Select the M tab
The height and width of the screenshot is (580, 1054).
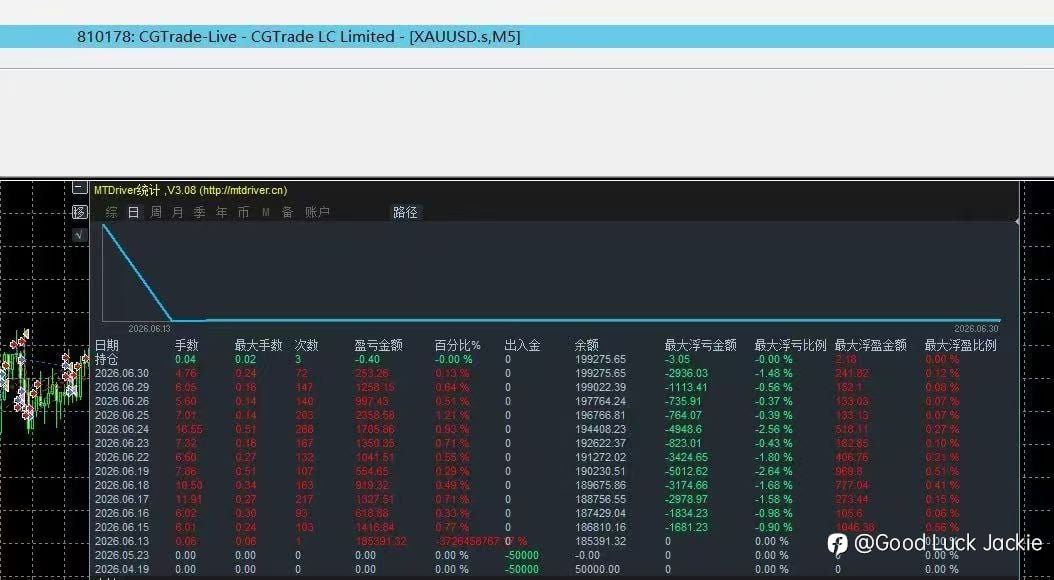[266, 212]
